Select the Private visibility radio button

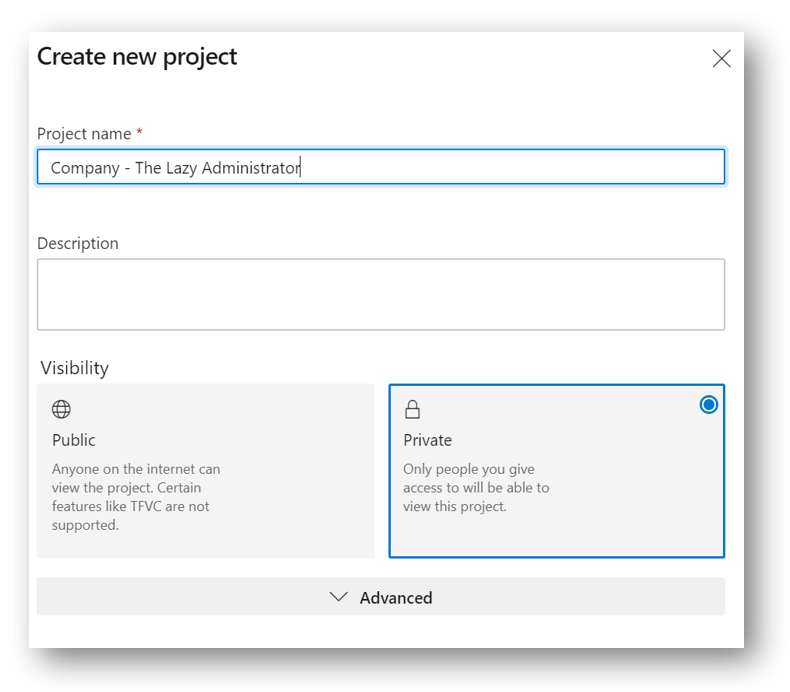point(708,404)
